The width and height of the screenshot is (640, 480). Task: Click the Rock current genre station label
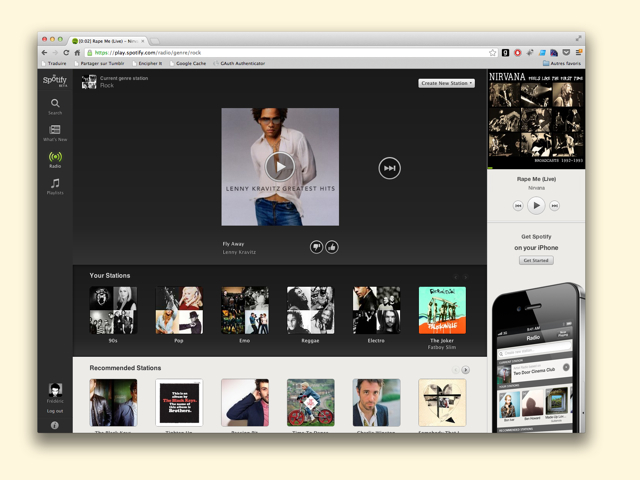tap(107, 85)
